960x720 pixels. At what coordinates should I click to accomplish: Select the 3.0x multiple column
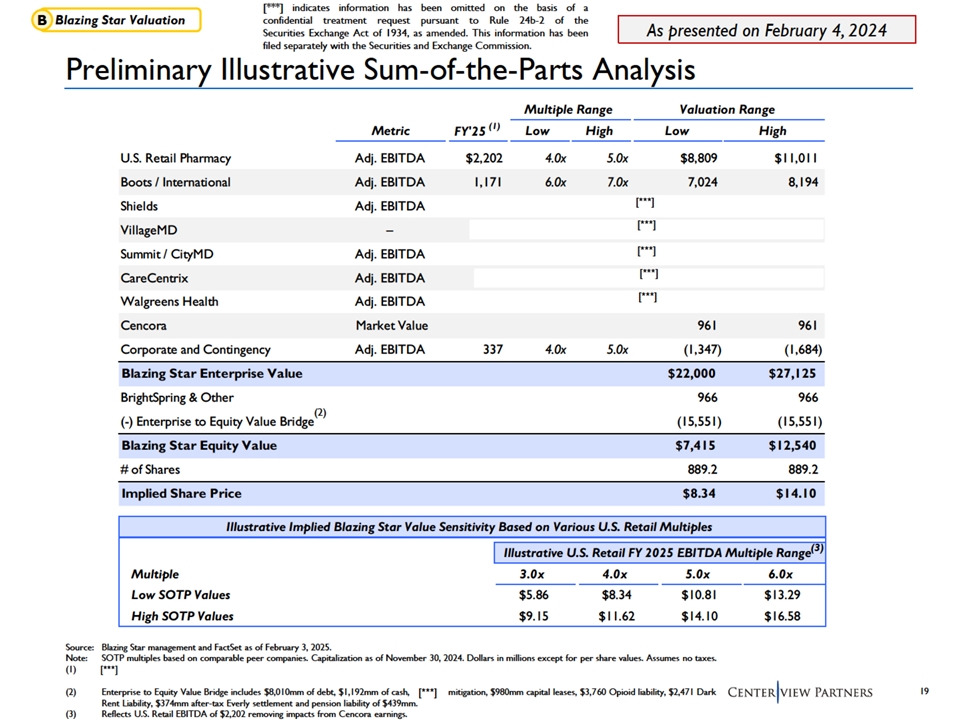[532, 574]
